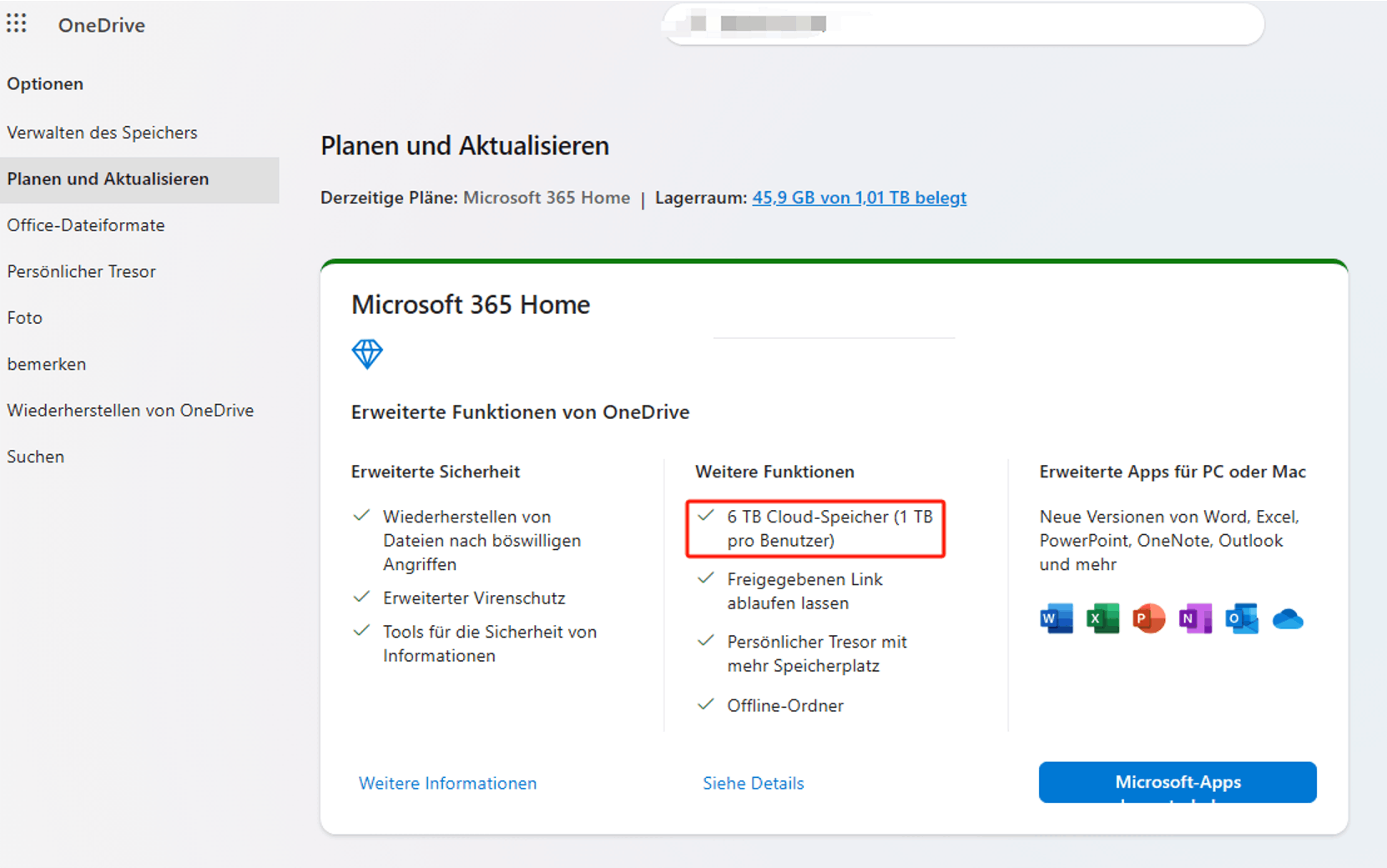This screenshot has width=1387, height=868.
Task: Click the Word app icon
Action: [x=1057, y=618]
